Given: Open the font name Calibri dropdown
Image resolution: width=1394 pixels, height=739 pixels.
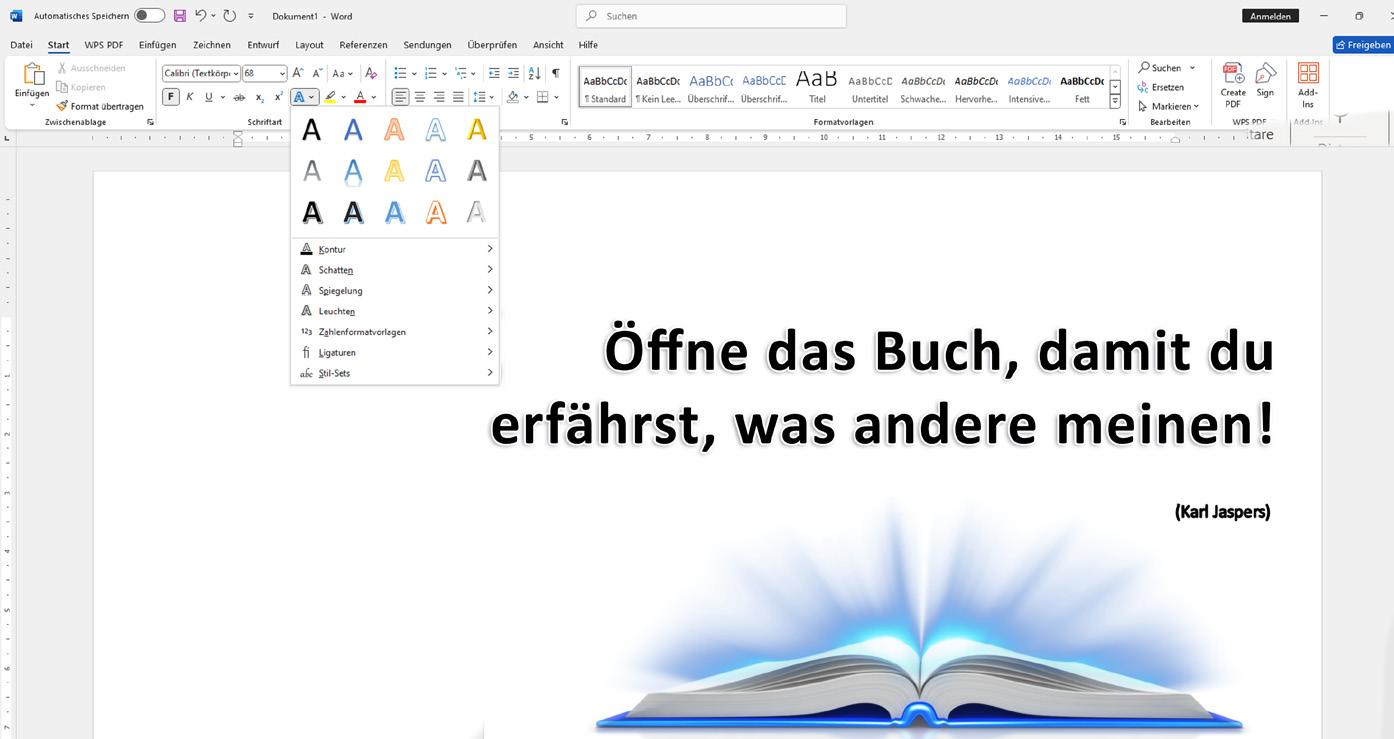Looking at the screenshot, I should tap(236, 73).
